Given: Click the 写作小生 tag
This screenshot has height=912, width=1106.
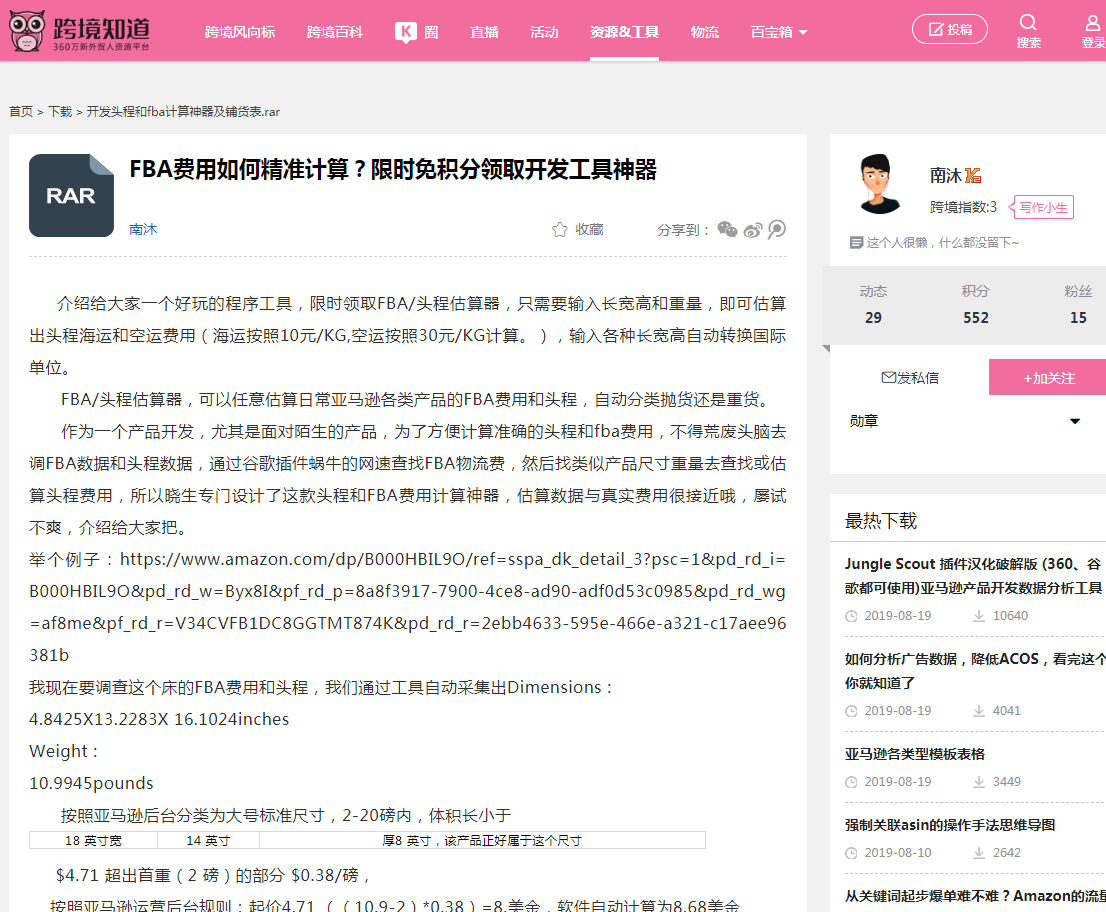Looking at the screenshot, I should pyautogui.click(x=1043, y=207).
